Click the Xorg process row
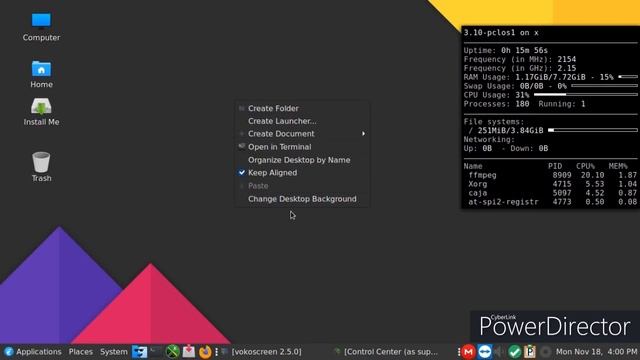The image size is (640, 360). pyautogui.click(x=552, y=184)
